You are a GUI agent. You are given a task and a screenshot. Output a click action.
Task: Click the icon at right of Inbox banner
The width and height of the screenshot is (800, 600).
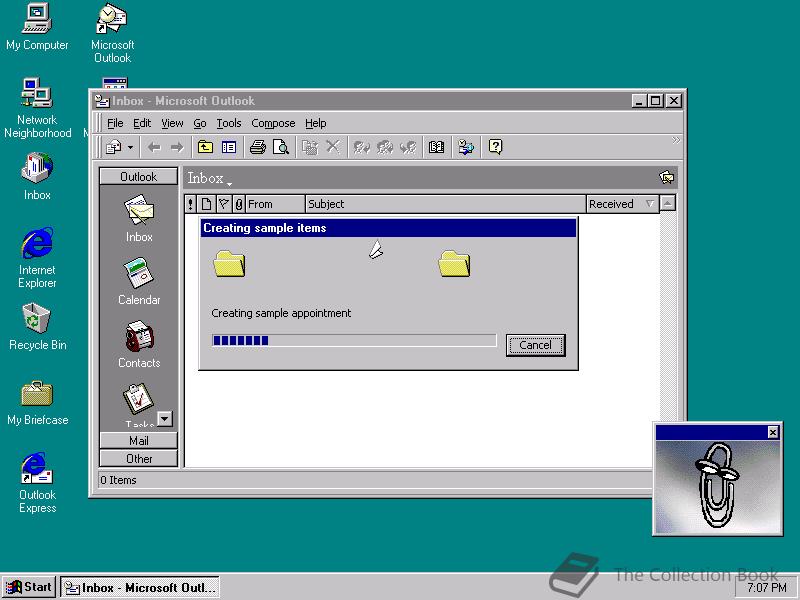pos(666,178)
